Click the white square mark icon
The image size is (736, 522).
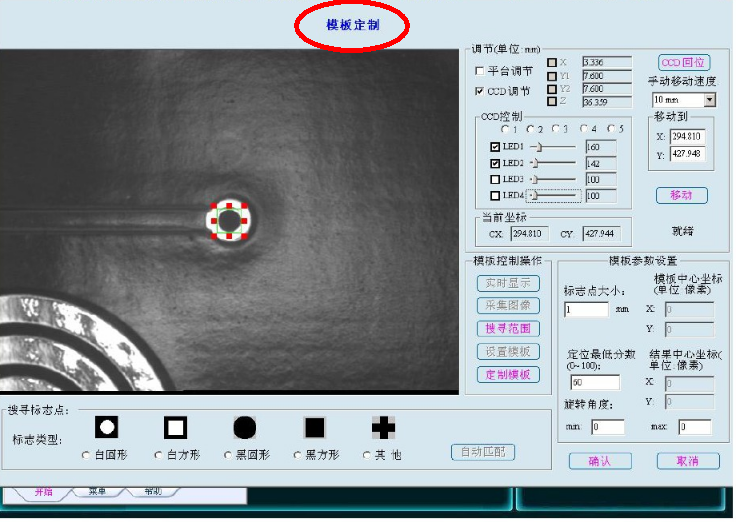(176, 427)
